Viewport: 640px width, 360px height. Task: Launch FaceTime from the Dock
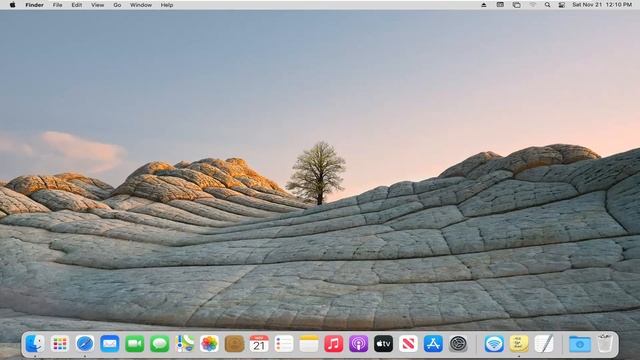tap(135, 344)
